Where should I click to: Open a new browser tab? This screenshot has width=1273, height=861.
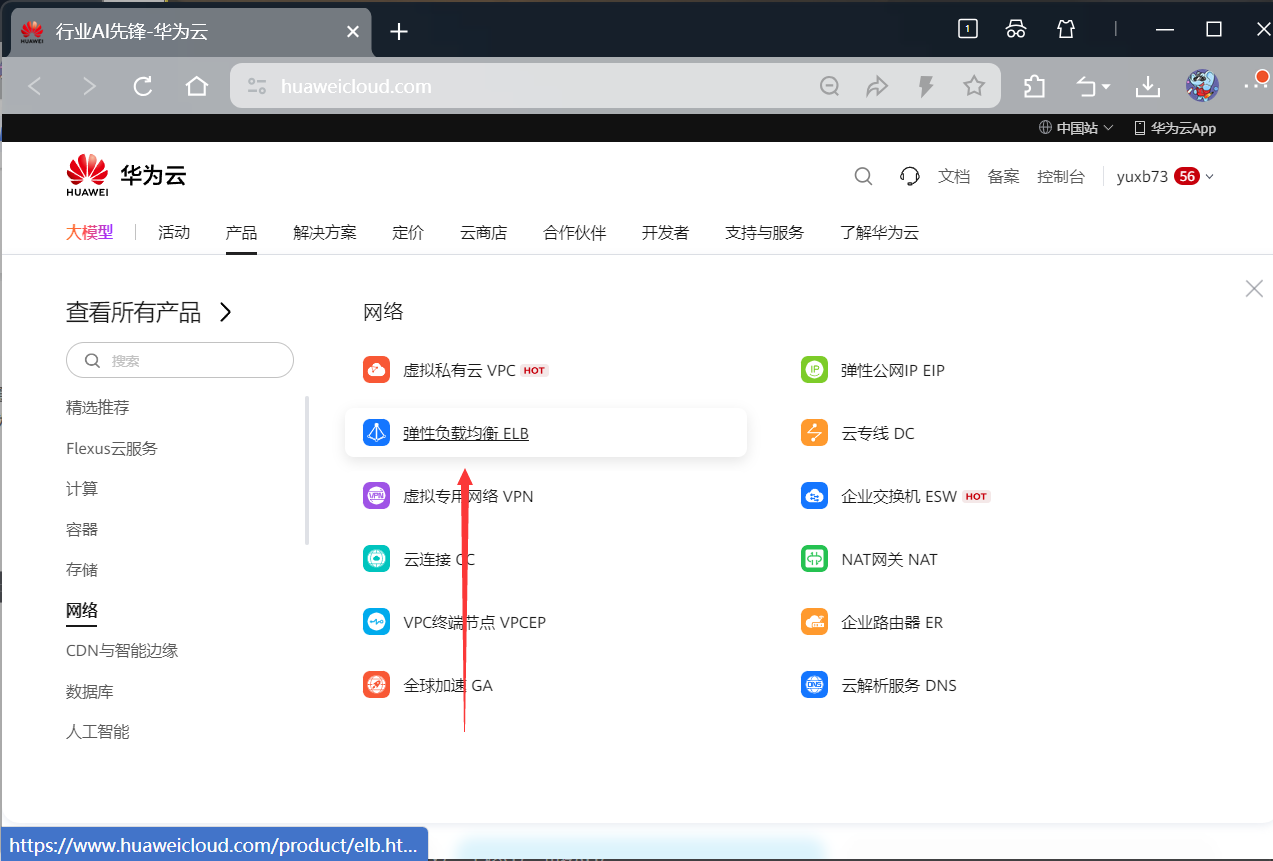click(x=399, y=32)
